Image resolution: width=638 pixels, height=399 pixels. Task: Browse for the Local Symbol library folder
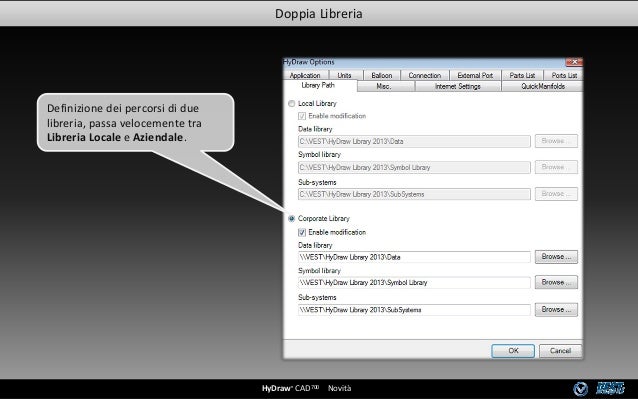point(556,167)
